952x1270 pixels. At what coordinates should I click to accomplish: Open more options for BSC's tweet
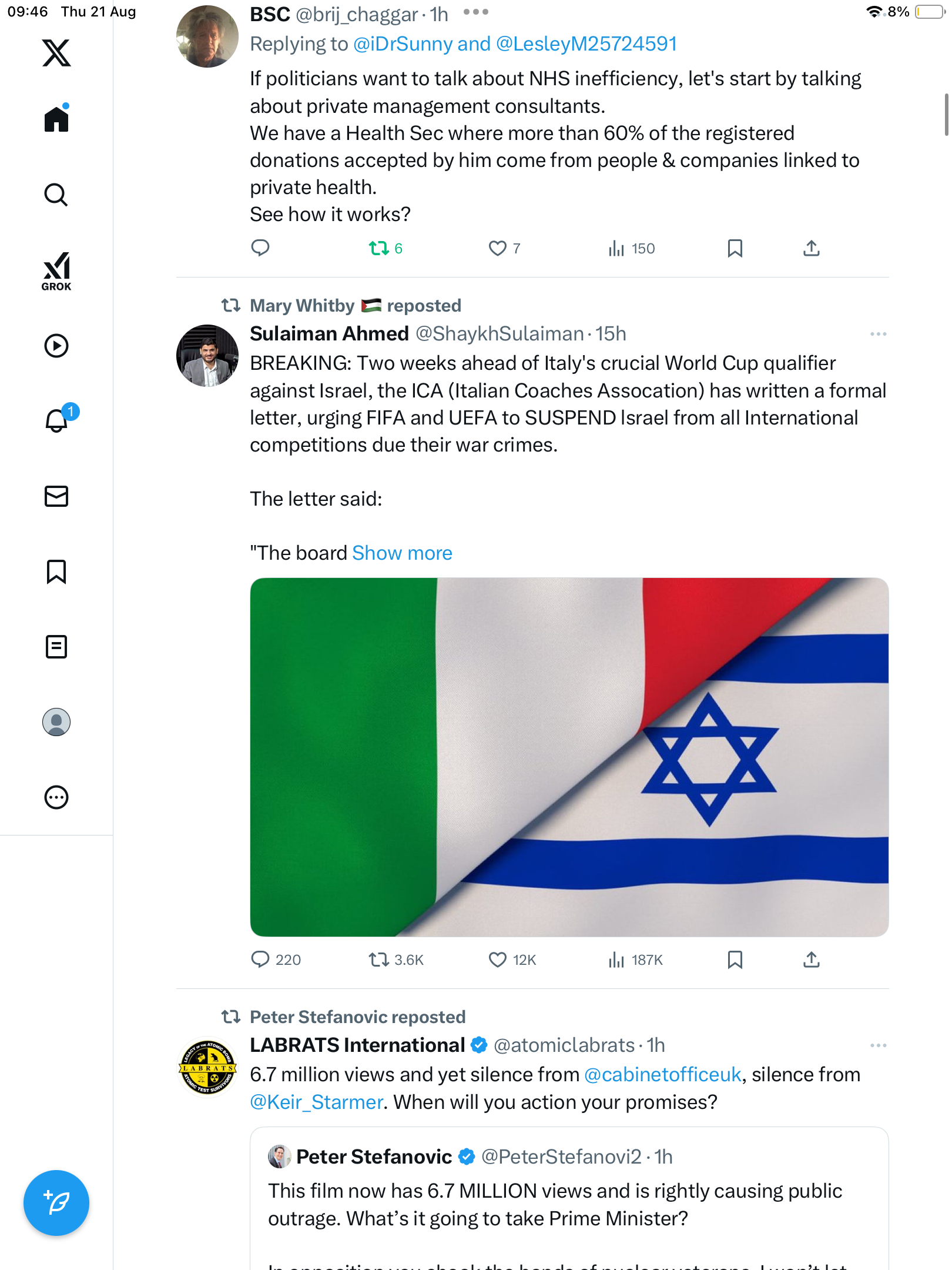pyautogui.click(x=475, y=12)
